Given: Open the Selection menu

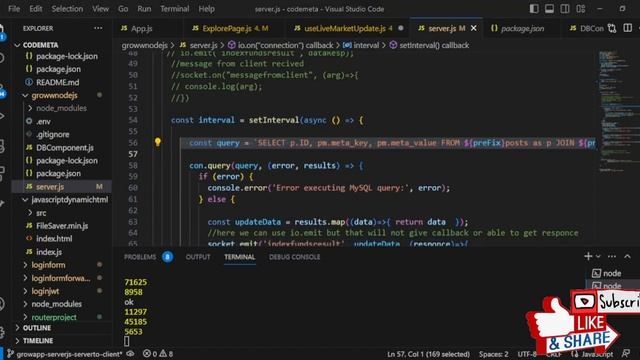Looking at the screenshot, I should tap(67, 9).
